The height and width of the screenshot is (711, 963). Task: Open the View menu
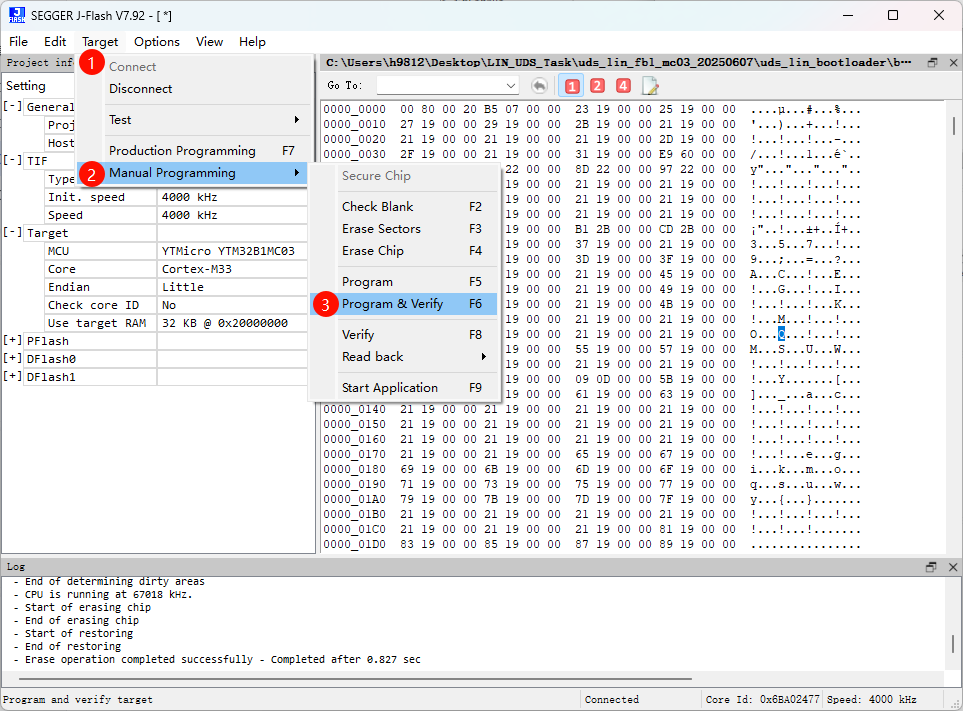tap(209, 42)
